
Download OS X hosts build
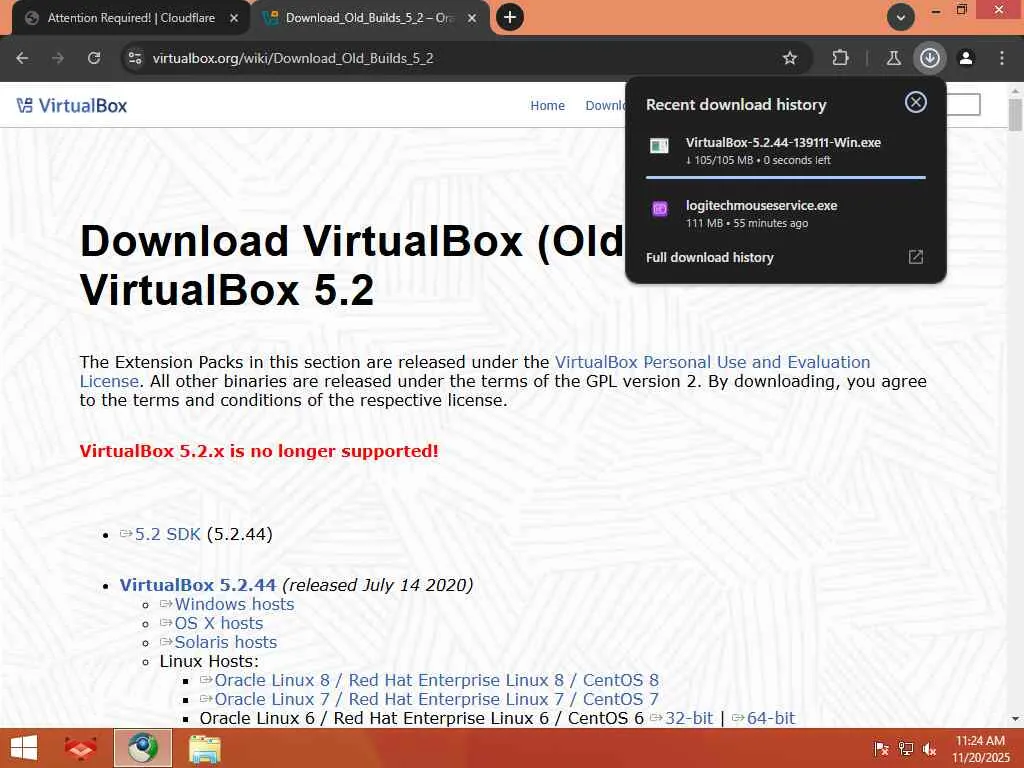click(x=219, y=623)
